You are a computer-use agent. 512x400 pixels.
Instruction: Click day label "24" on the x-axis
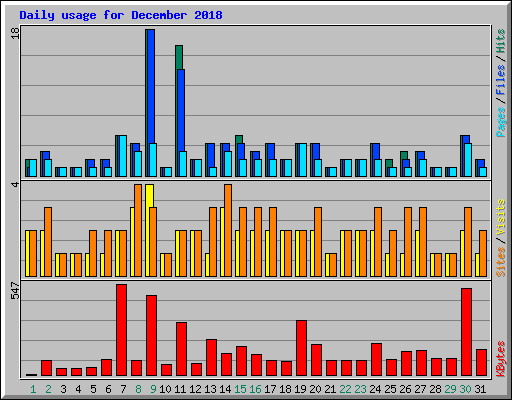pyautogui.click(x=375, y=389)
